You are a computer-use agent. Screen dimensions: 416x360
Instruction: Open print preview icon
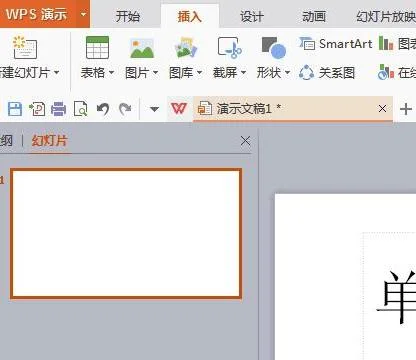click(80, 109)
